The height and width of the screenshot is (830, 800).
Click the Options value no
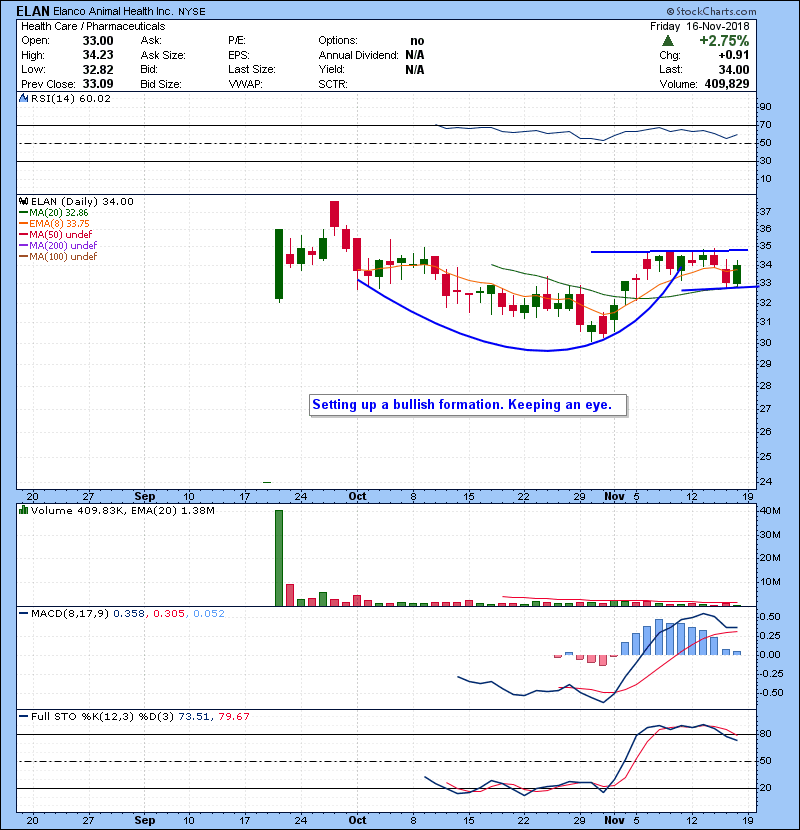pos(417,41)
